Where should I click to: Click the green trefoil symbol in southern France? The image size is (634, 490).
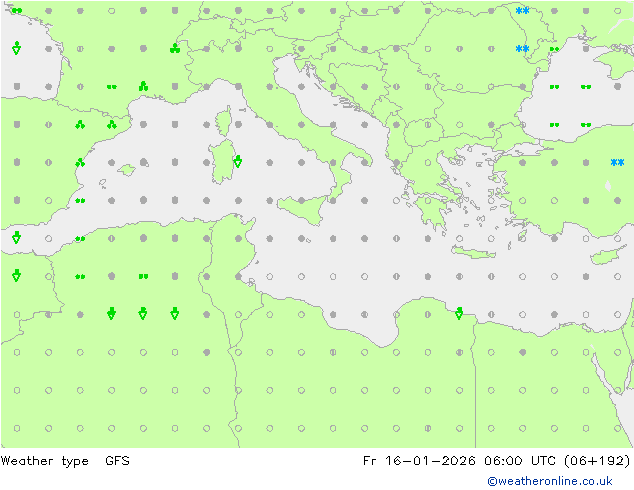pyautogui.click(x=143, y=86)
